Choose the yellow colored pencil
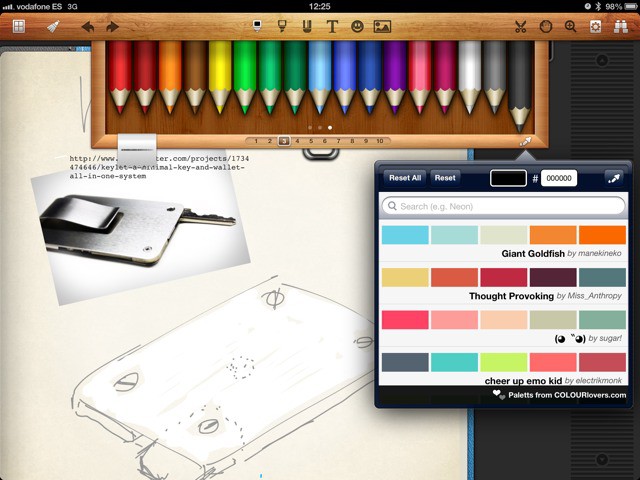 tap(220, 75)
